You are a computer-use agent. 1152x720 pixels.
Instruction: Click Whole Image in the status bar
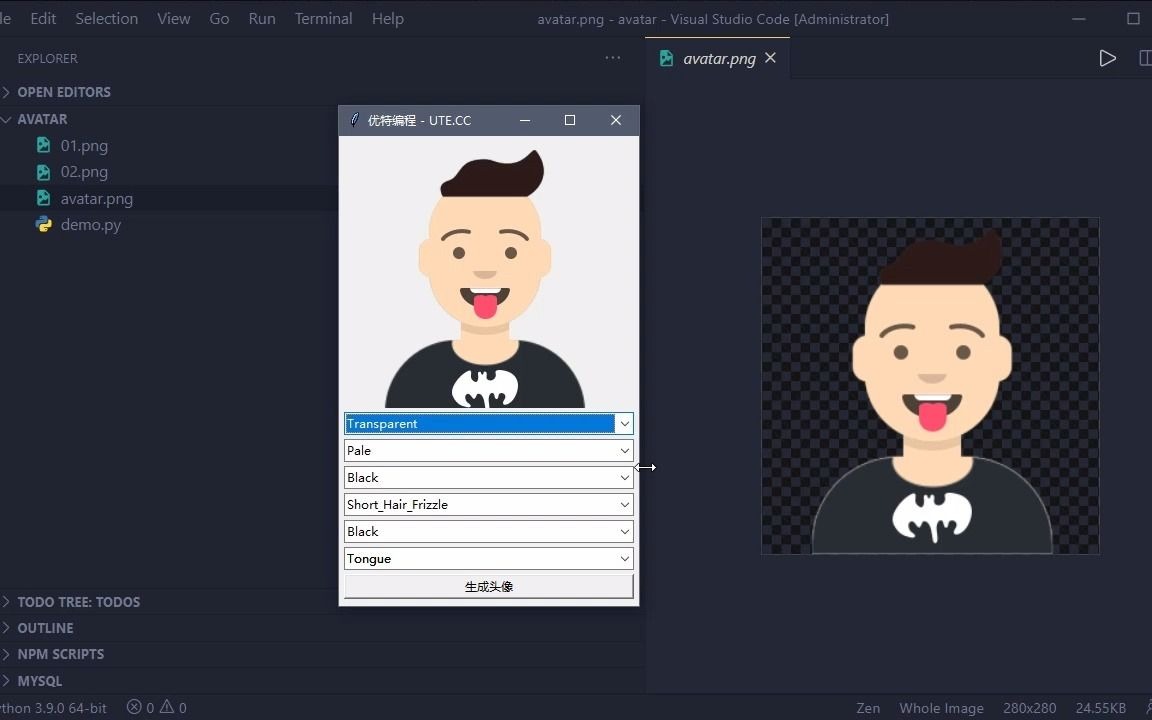pos(941,707)
